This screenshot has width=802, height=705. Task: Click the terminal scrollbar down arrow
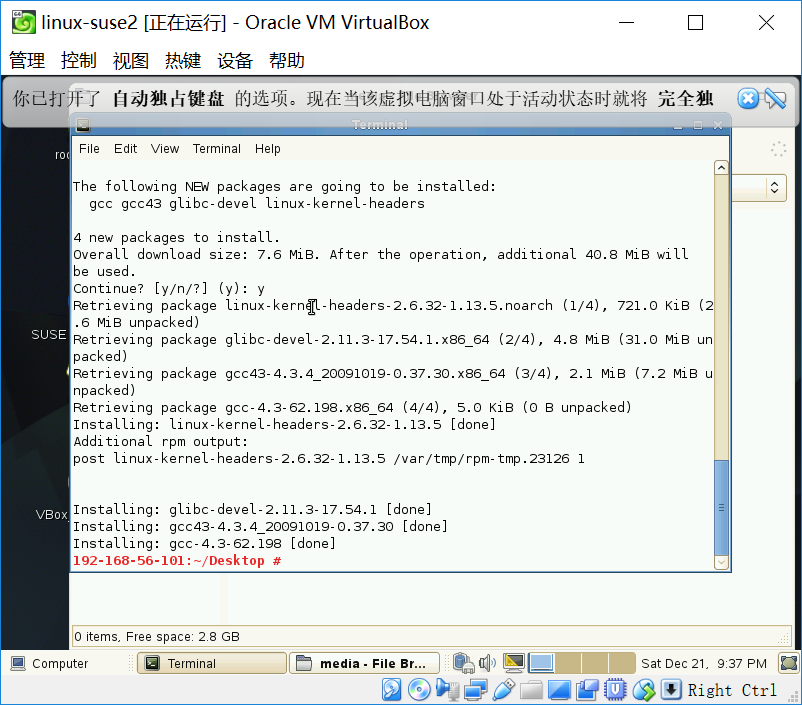click(x=721, y=562)
